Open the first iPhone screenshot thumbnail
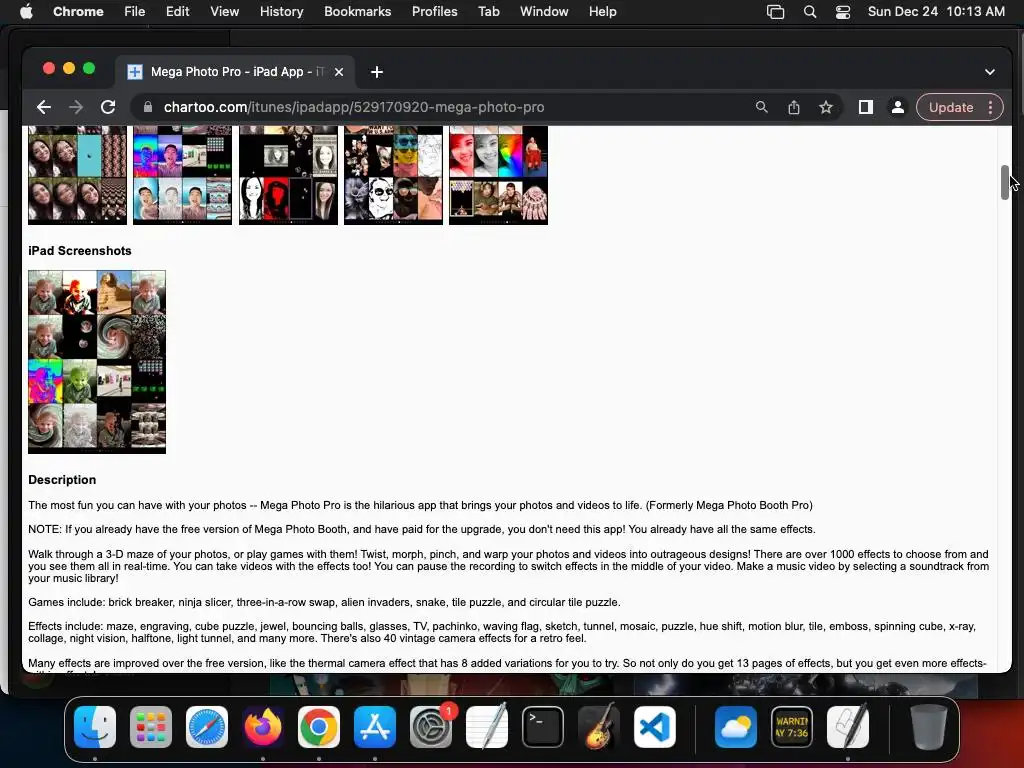This screenshot has height=768, width=1024. (77, 175)
